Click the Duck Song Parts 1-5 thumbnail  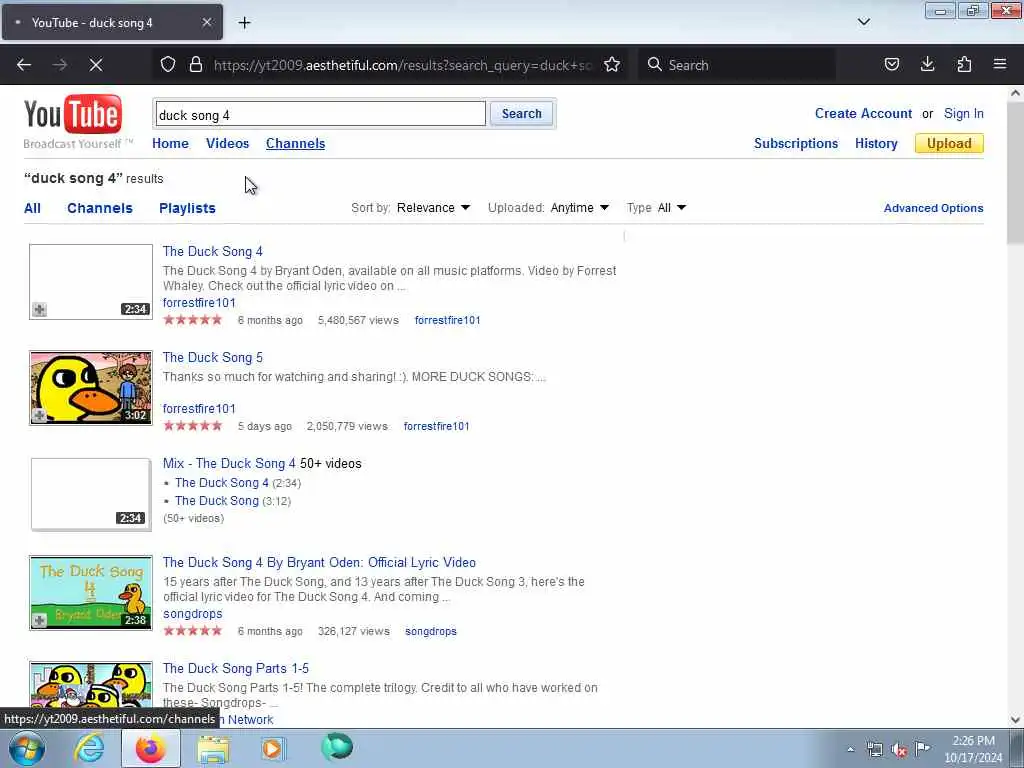[91, 686]
